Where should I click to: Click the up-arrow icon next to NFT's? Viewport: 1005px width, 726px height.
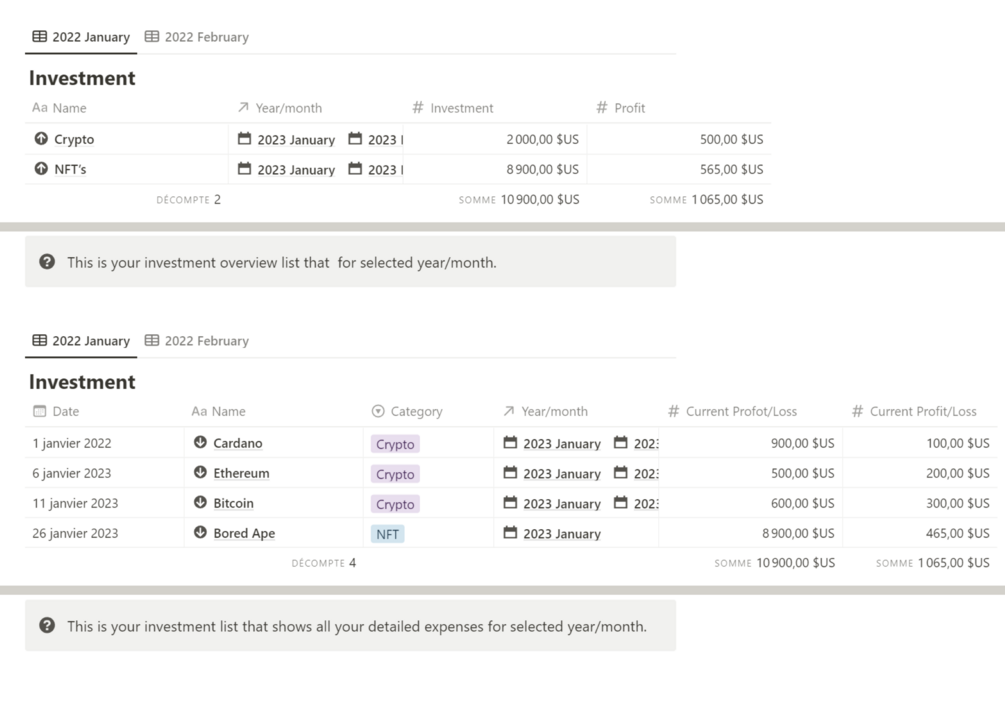(43, 169)
